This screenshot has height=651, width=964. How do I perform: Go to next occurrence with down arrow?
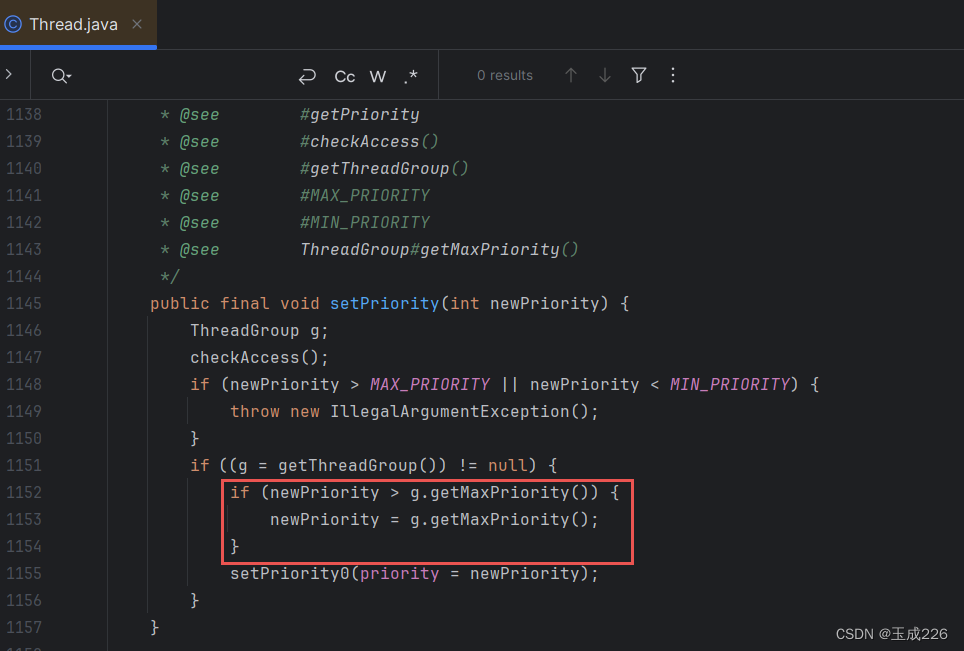[605, 76]
